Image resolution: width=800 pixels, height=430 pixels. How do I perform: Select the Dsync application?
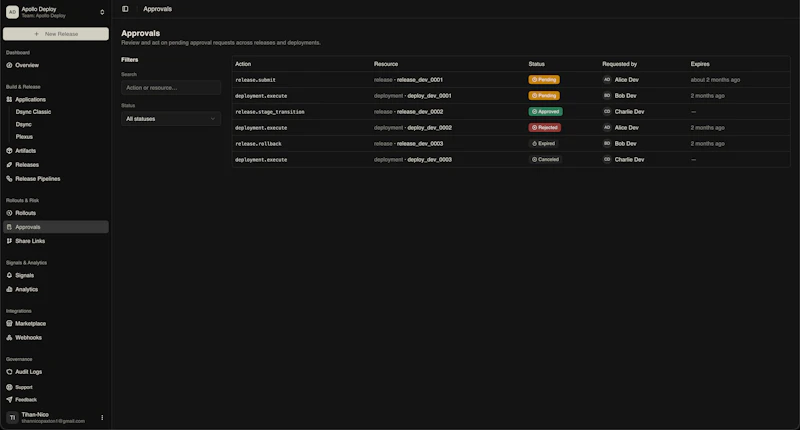click(23, 124)
